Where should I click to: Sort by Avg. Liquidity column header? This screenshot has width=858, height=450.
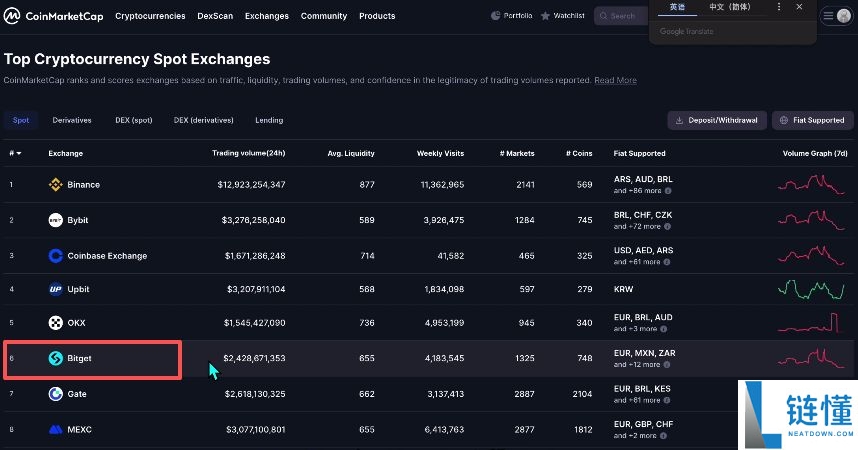click(x=351, y=153)
